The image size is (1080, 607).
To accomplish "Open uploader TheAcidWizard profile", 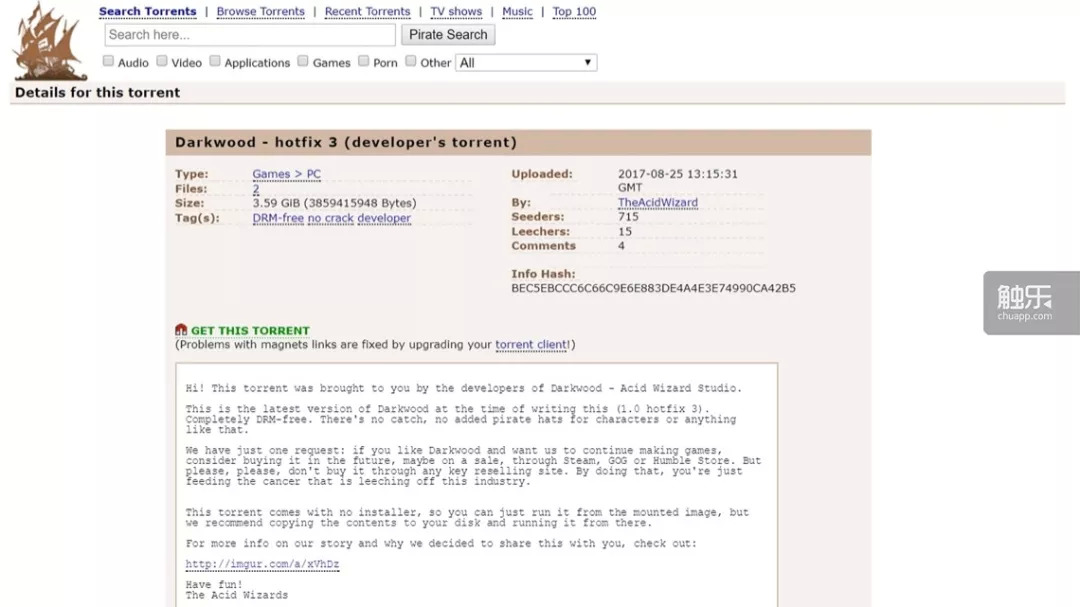I will [658, 203].
